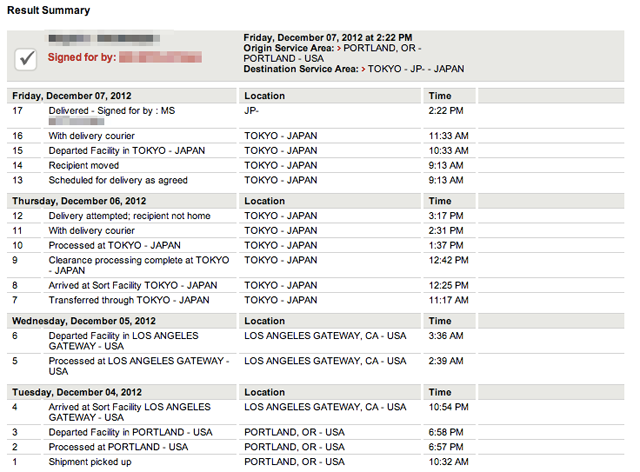Viewport: 640px width, 472px height.
Task: Click the Location column header under Friday
Action: (x=264, y=96)
